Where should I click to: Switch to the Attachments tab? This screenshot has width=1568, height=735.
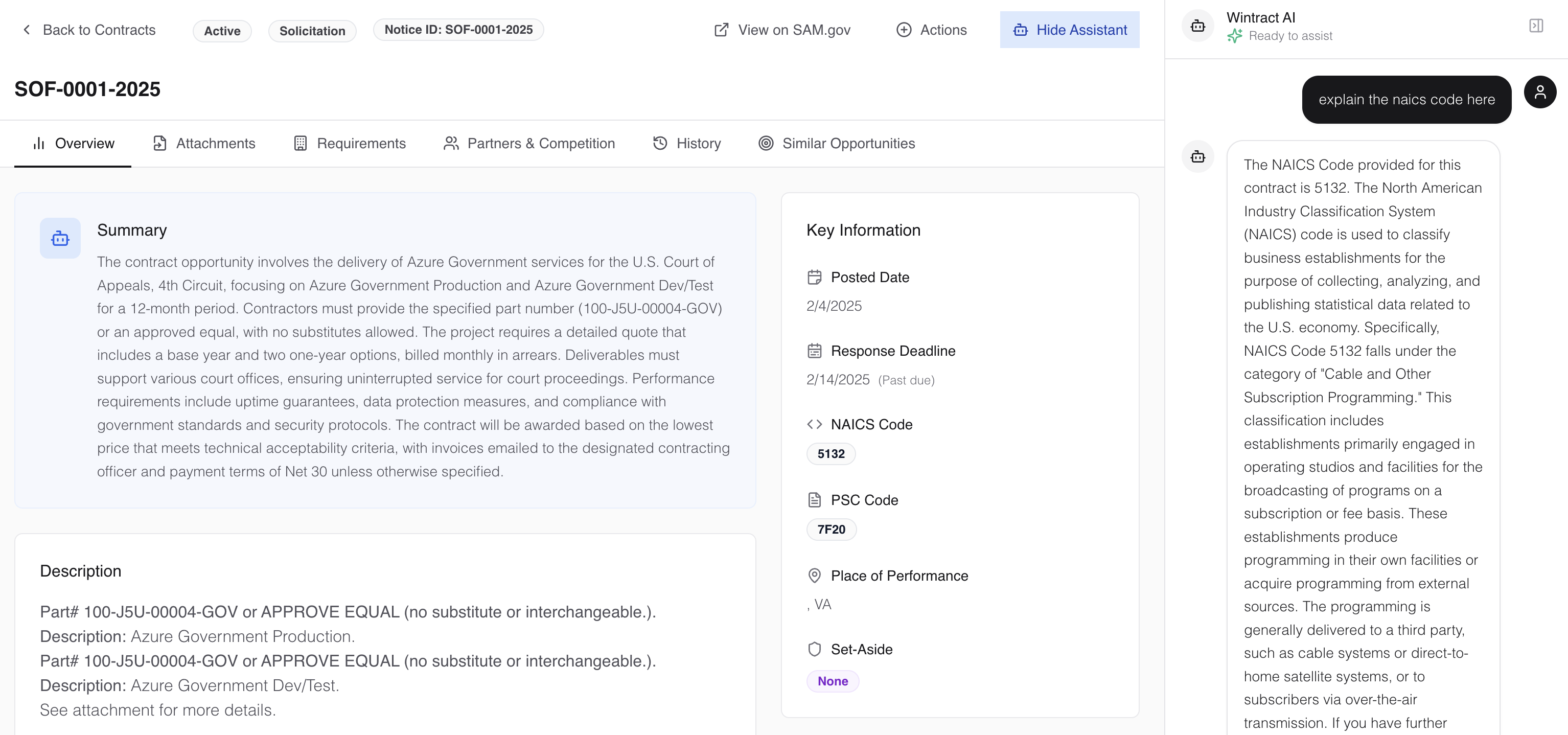(x=204, y=144)
